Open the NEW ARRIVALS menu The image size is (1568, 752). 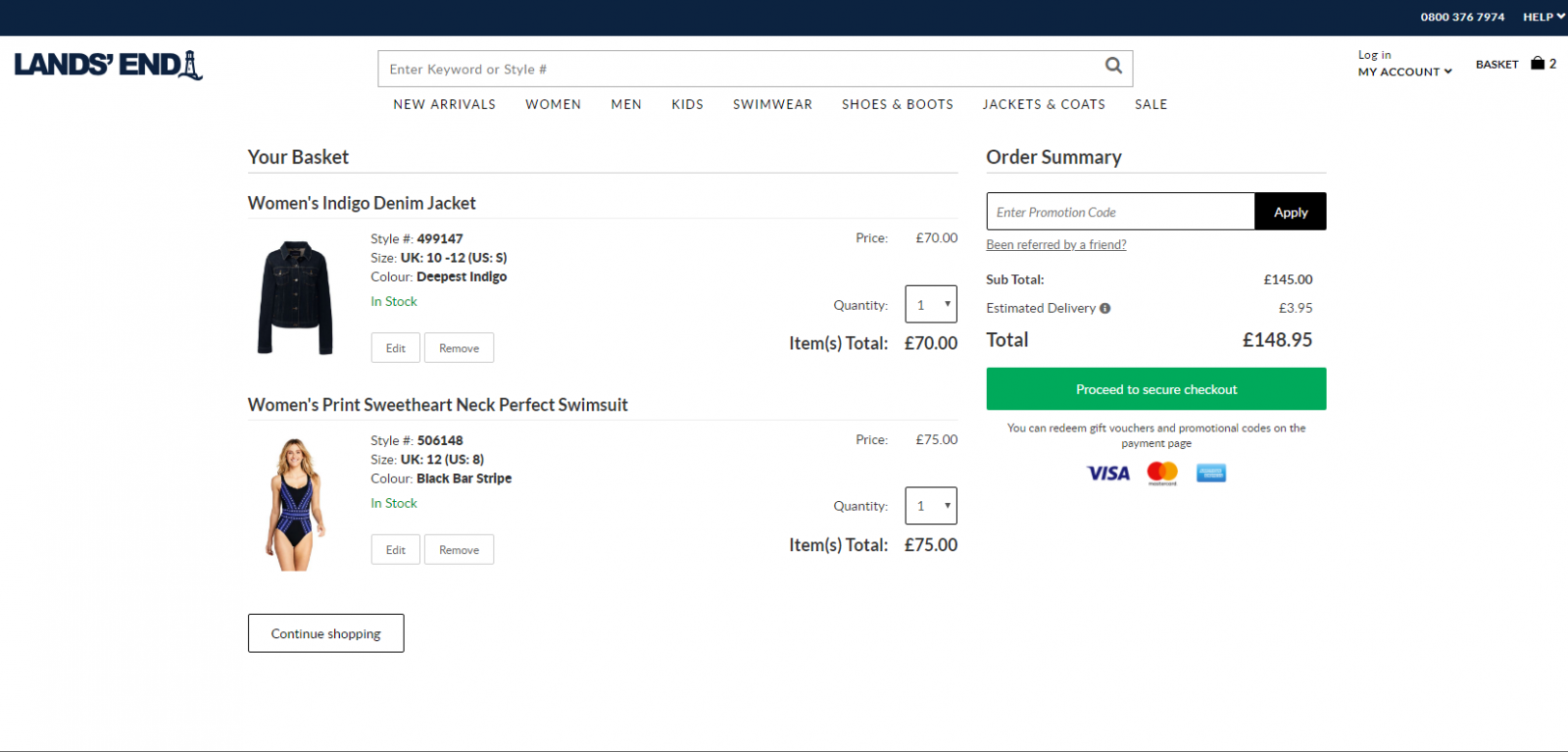coord(444,104)
